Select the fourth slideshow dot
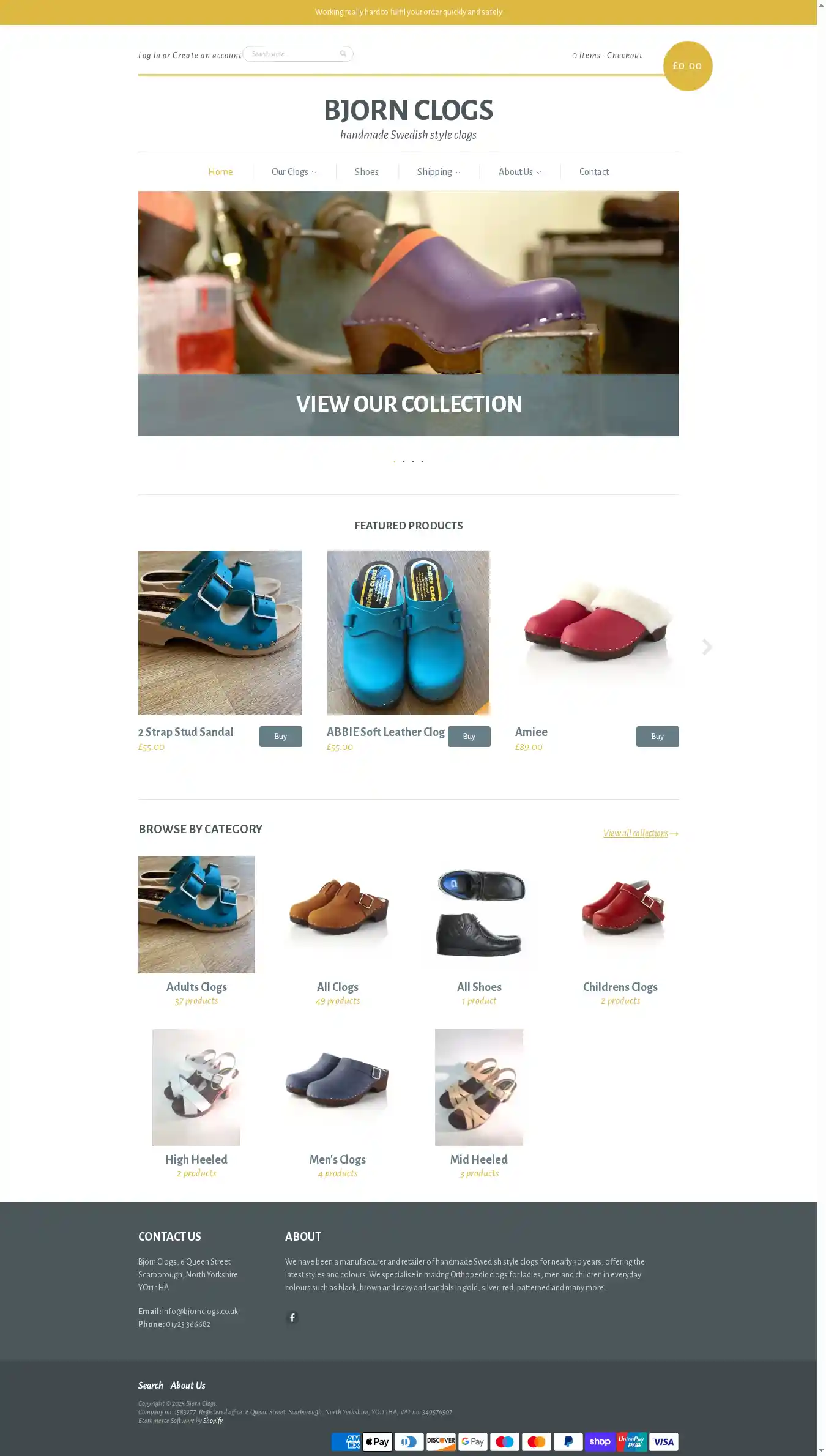The image size is (826, 1456). pos(422,461)
